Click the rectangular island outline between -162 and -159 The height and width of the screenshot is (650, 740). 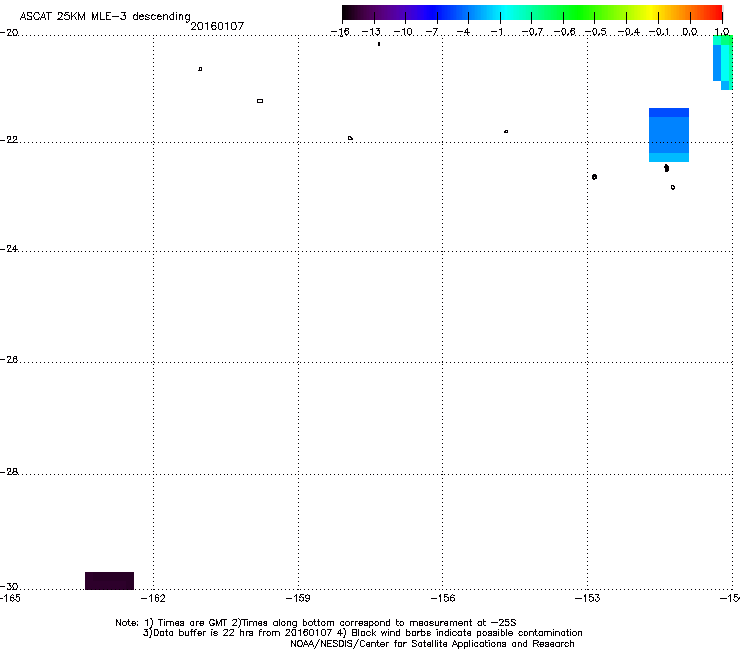[x=260, y=101]
